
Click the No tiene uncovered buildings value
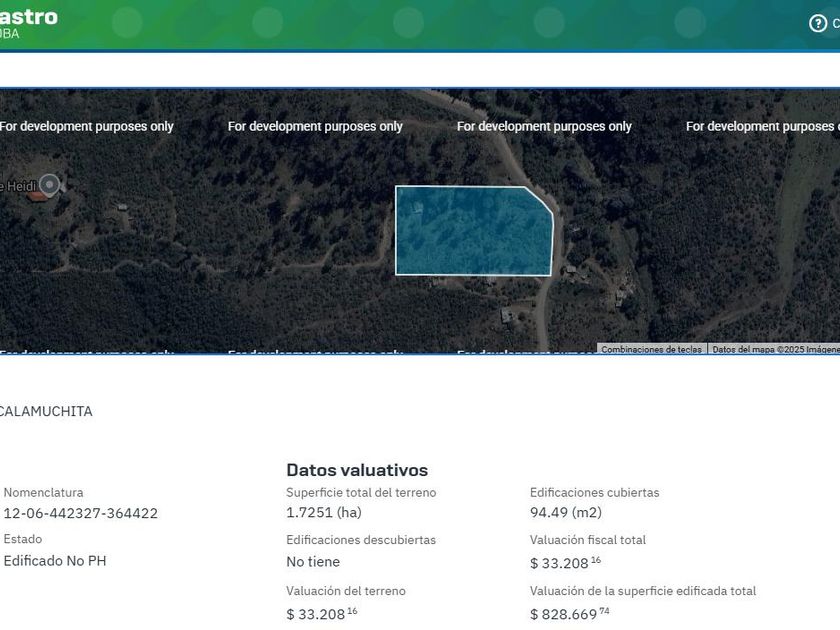point(313,562)
